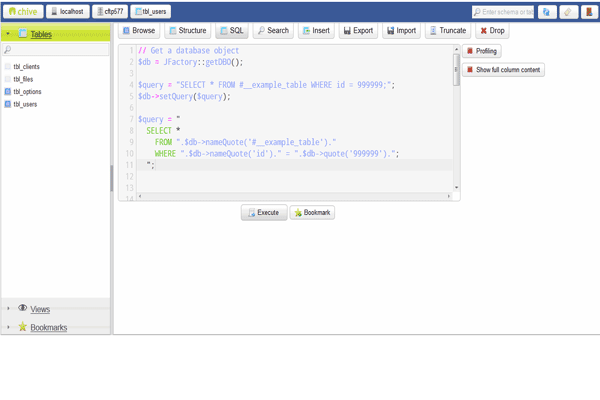Open the Export toolbar option

[358, 31]
